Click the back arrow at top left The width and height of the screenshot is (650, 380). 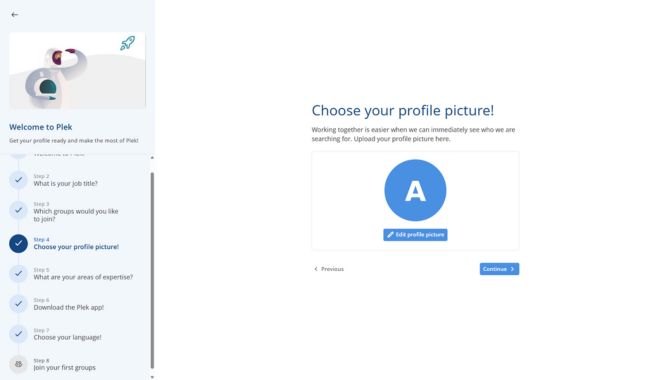point(15,15)
